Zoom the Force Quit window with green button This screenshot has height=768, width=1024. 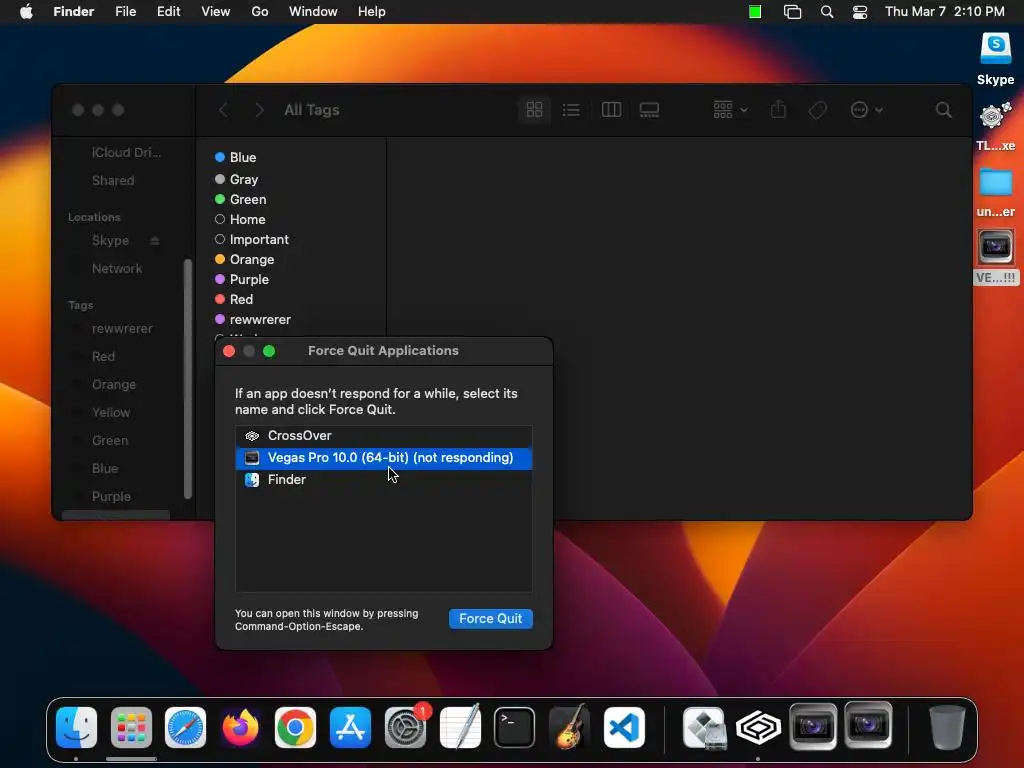point(269,351)
